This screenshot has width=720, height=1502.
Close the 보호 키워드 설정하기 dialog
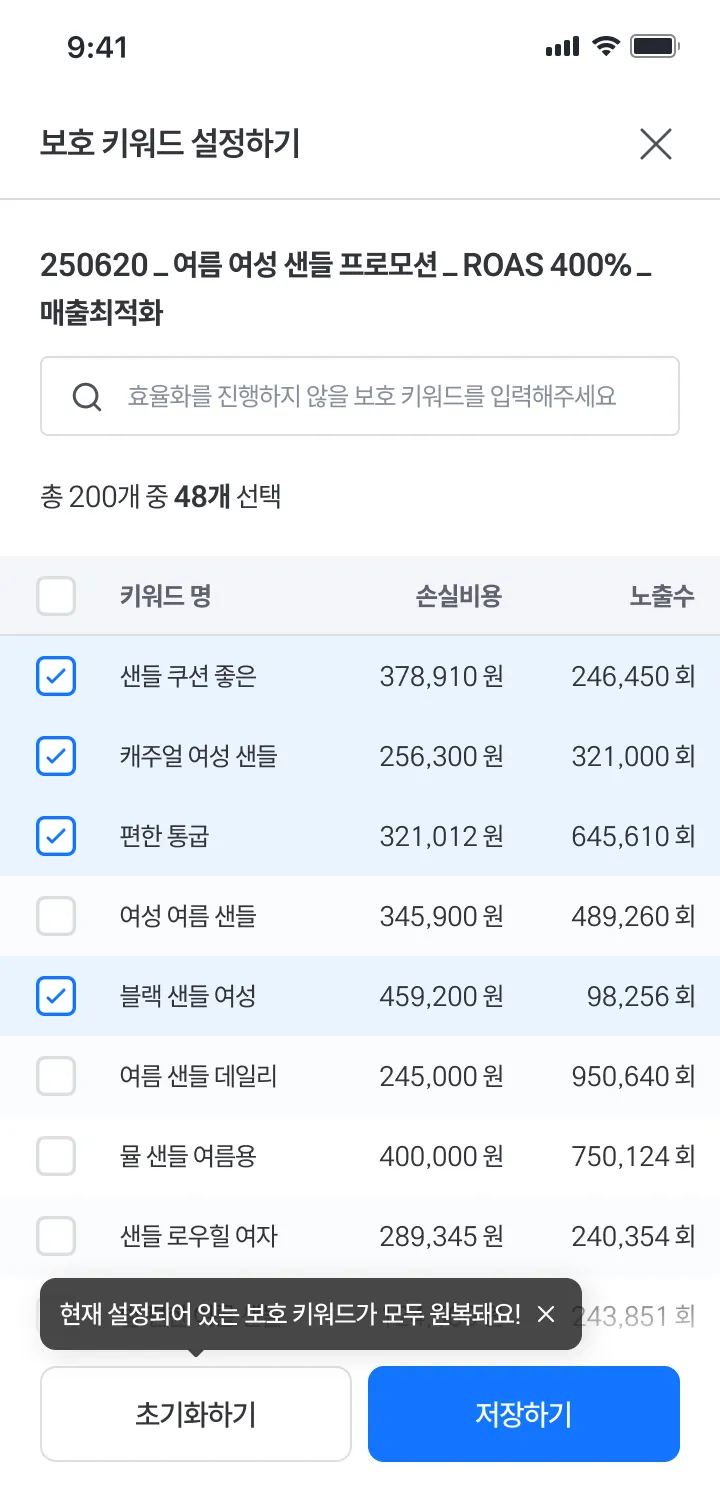[x=656, y=145]
